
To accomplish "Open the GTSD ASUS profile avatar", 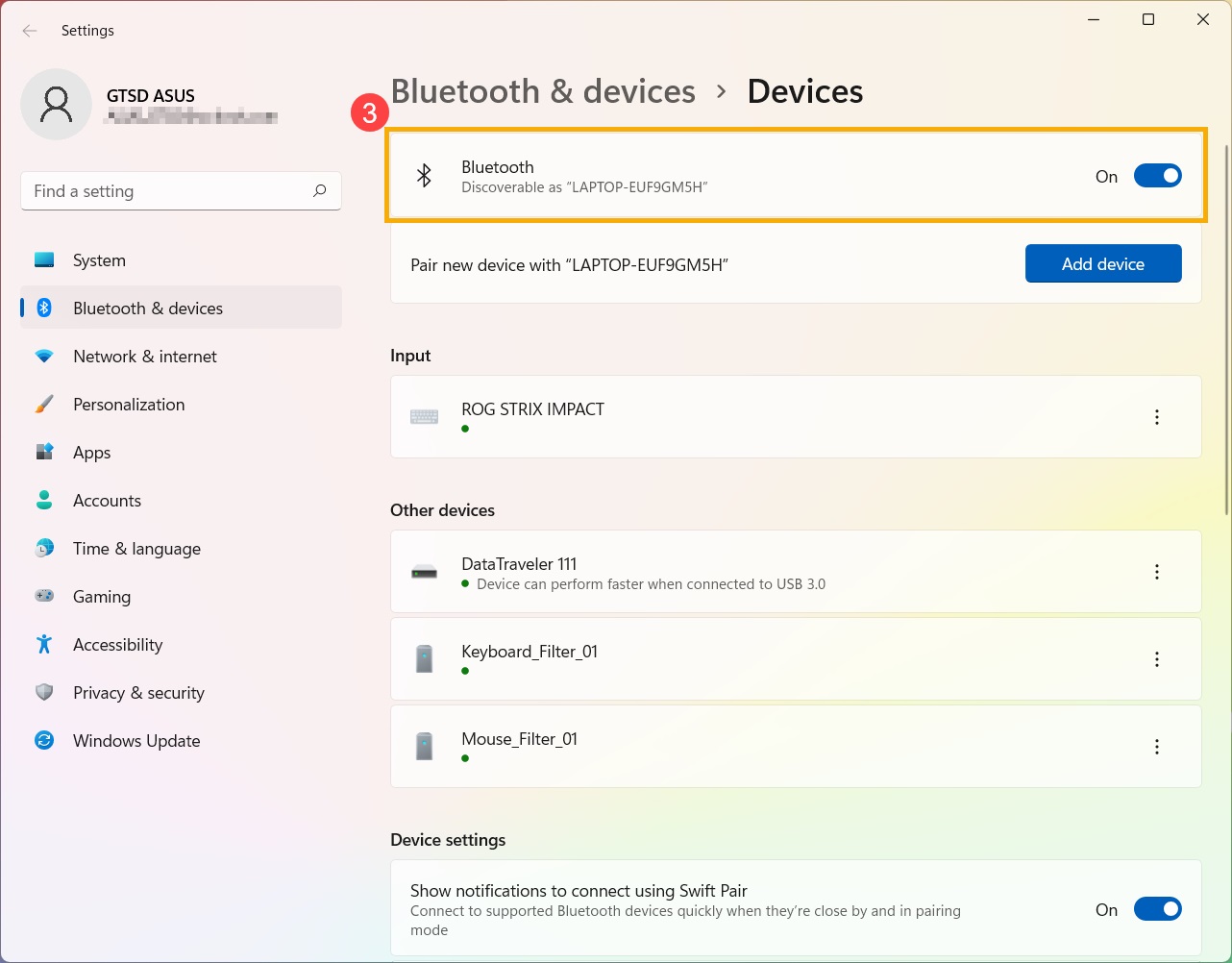I will point(56,104).
